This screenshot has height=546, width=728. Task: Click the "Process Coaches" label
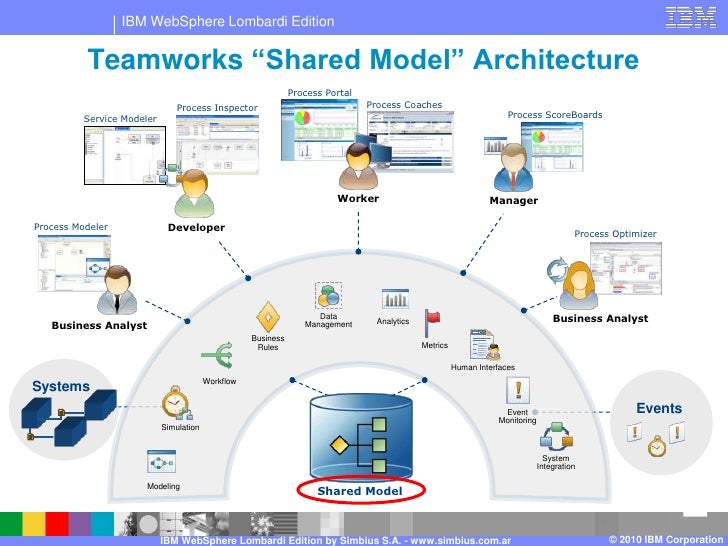pos(404,104)
